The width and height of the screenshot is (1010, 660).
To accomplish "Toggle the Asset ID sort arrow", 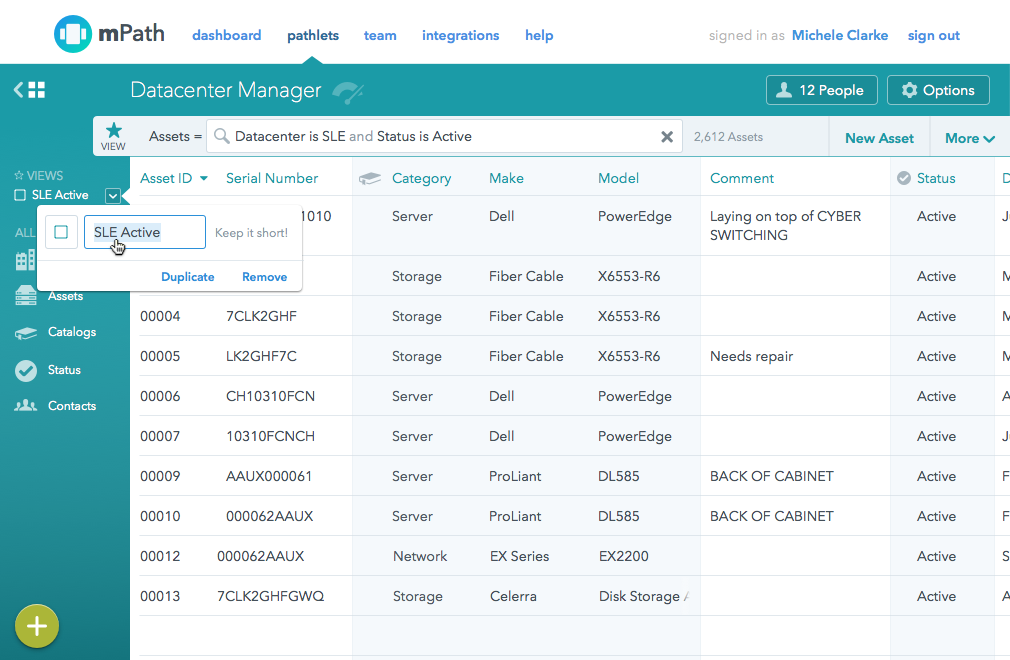I will tap(204, 179).
